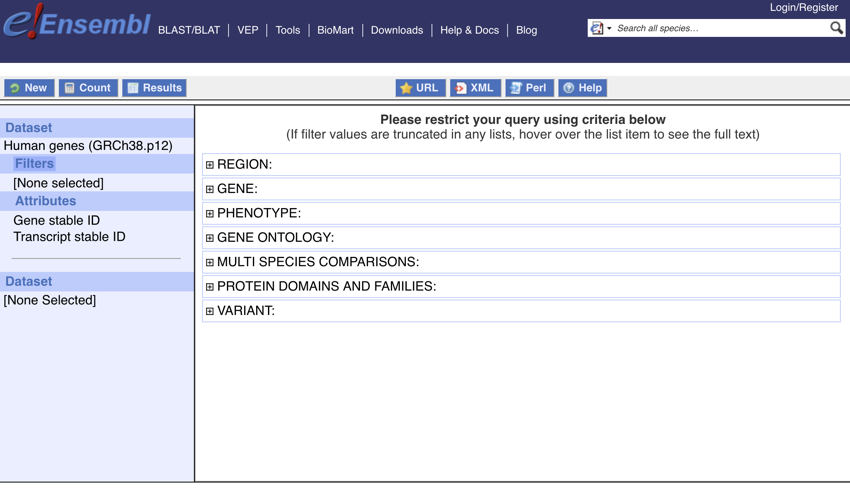Open the species selector dropdown icon
This screenshot has width=850, height=495.
(x=599, y=28)
